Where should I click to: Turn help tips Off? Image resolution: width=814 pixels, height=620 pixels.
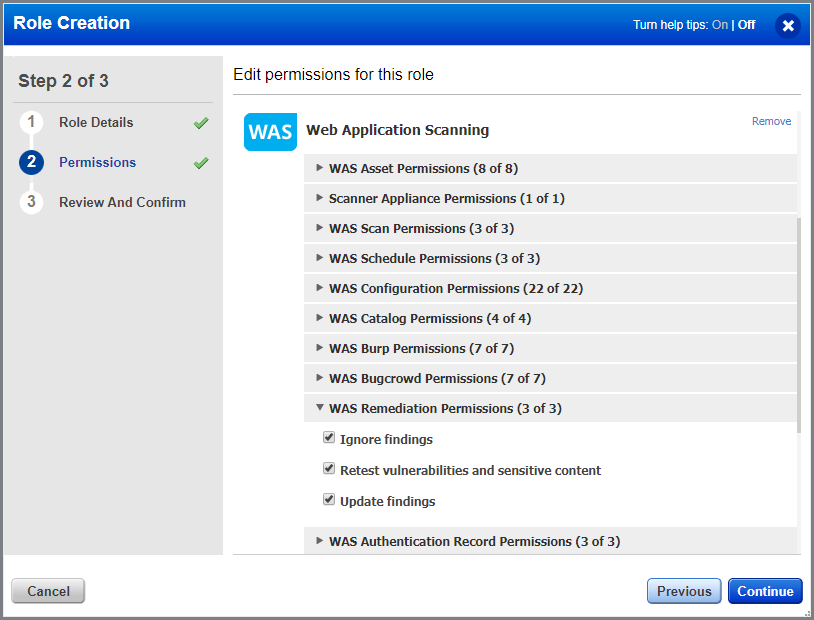747,24
